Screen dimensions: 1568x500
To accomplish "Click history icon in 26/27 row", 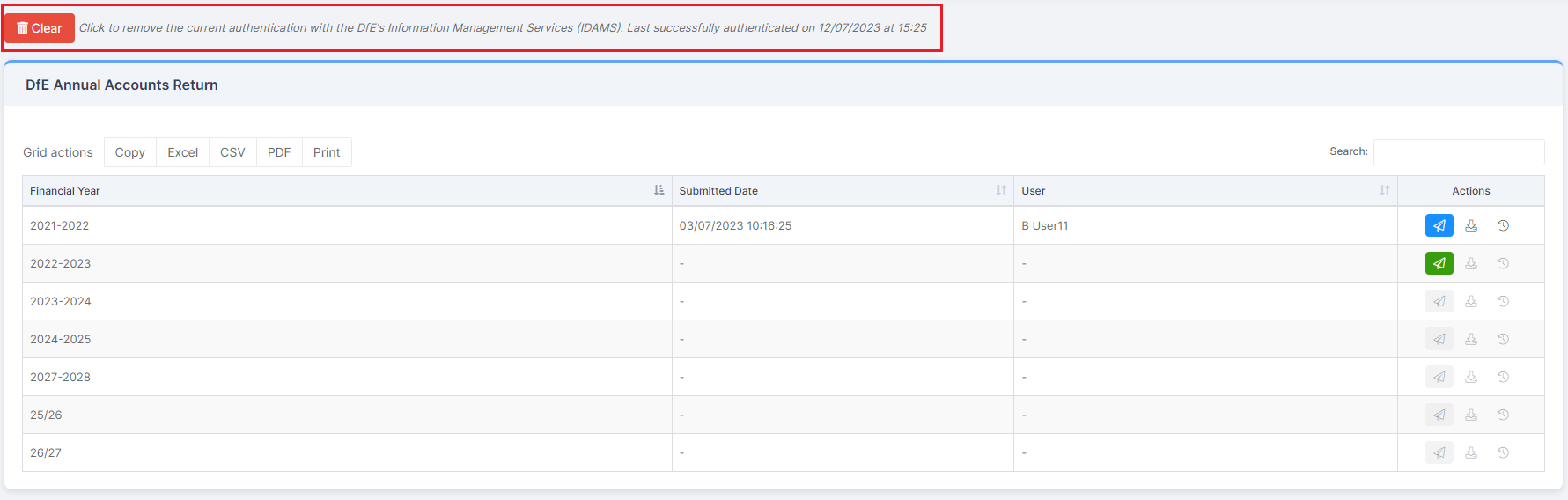I will (x=1503, y=452).
